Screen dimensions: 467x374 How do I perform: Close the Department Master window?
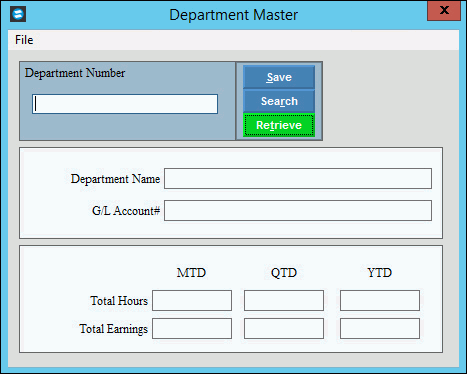[x=444, y=10]
